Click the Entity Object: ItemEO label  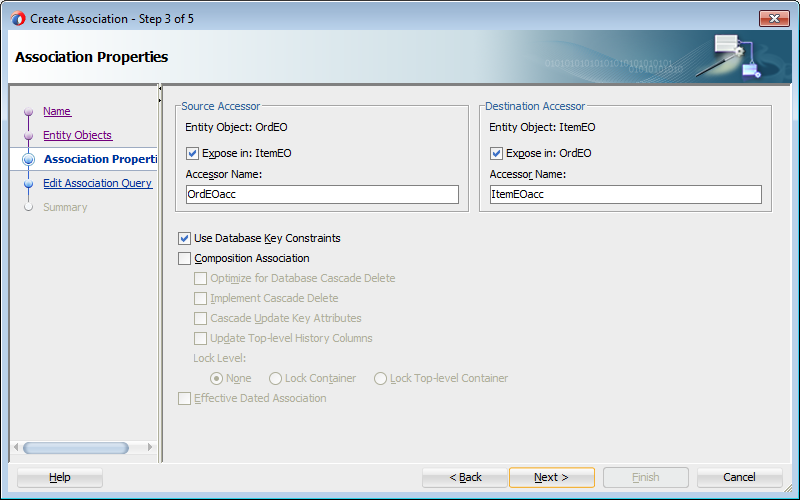click(542, 127)
